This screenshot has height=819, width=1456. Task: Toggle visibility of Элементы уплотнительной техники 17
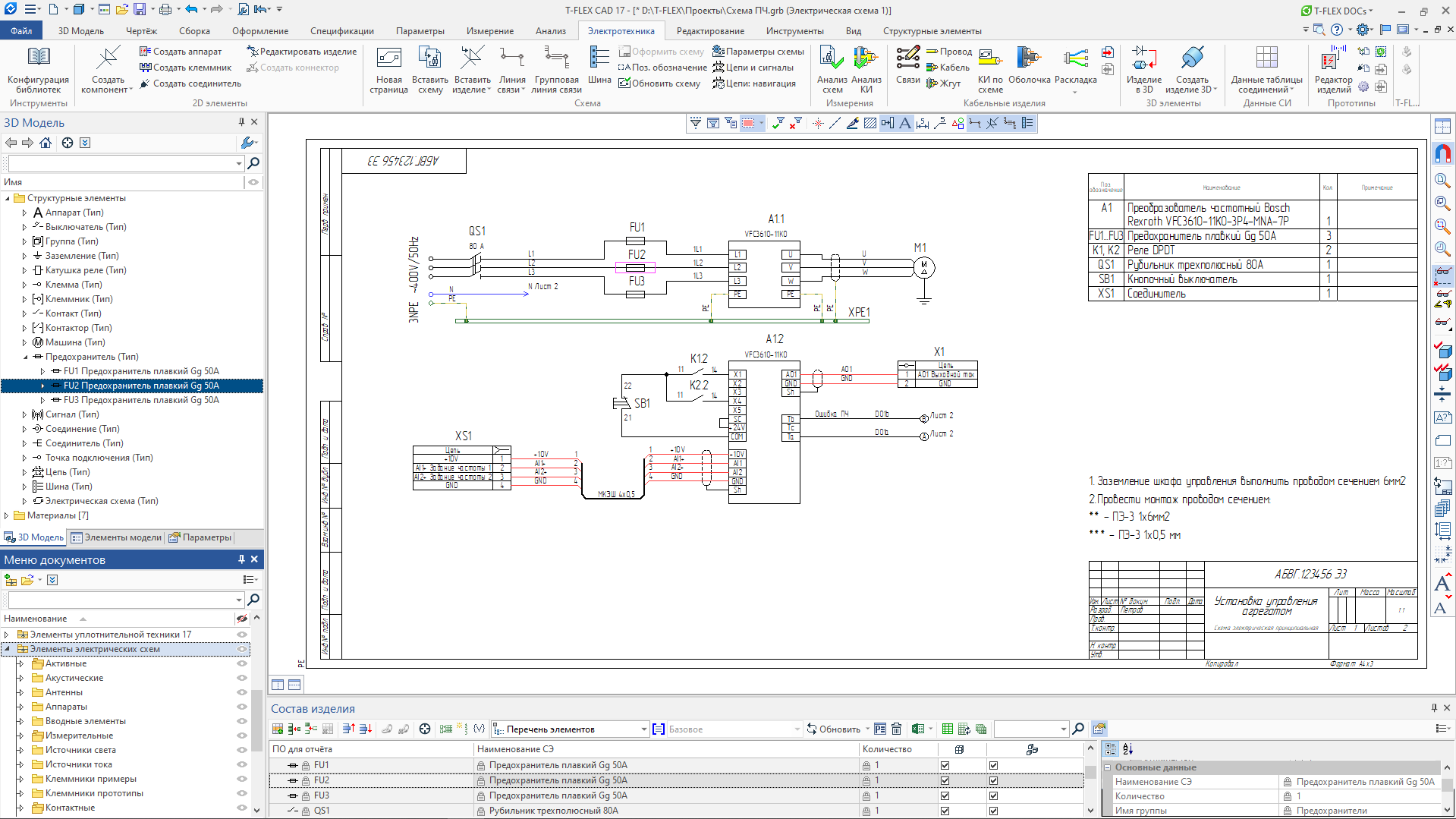tap(242, 635)
